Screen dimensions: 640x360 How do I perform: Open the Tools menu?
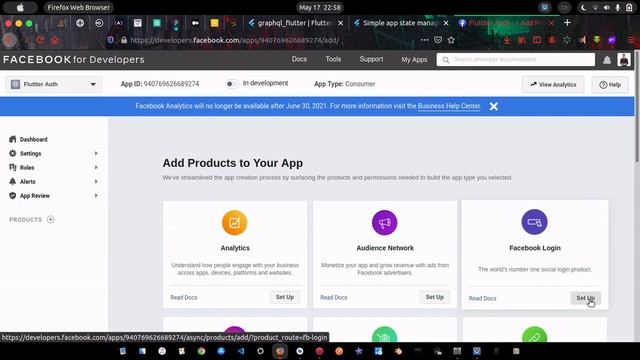tap(333, 59)
